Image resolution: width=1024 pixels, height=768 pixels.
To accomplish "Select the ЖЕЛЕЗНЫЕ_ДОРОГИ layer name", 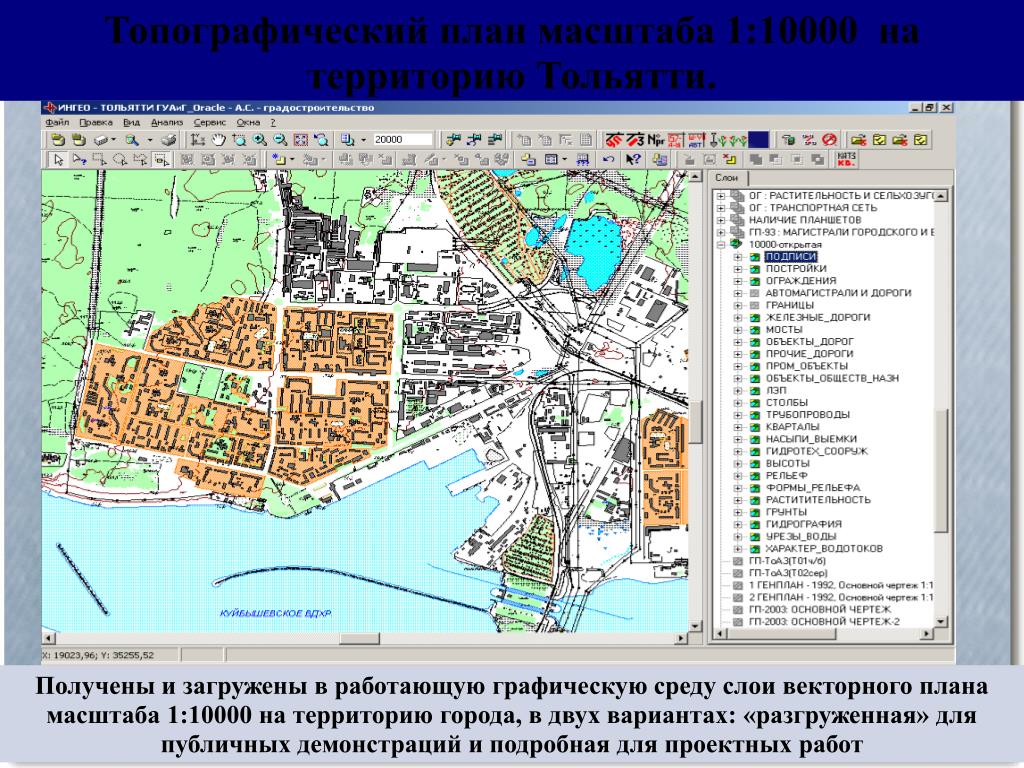I will tap(817, 317).
